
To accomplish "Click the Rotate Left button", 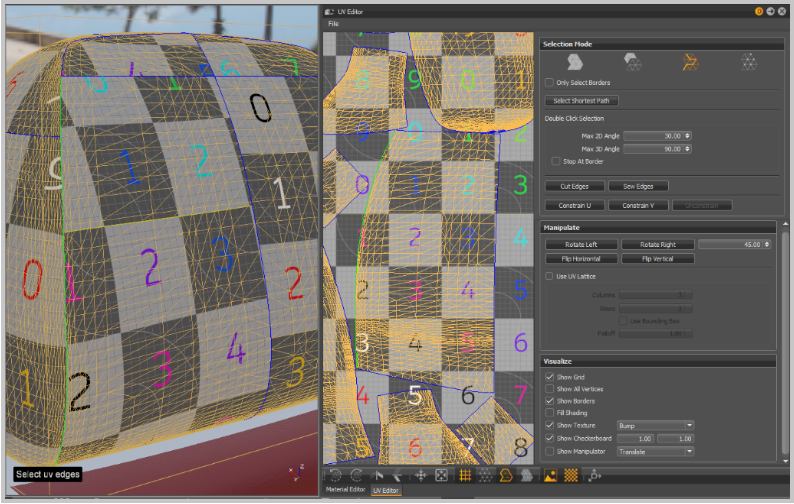I will 581,244.
